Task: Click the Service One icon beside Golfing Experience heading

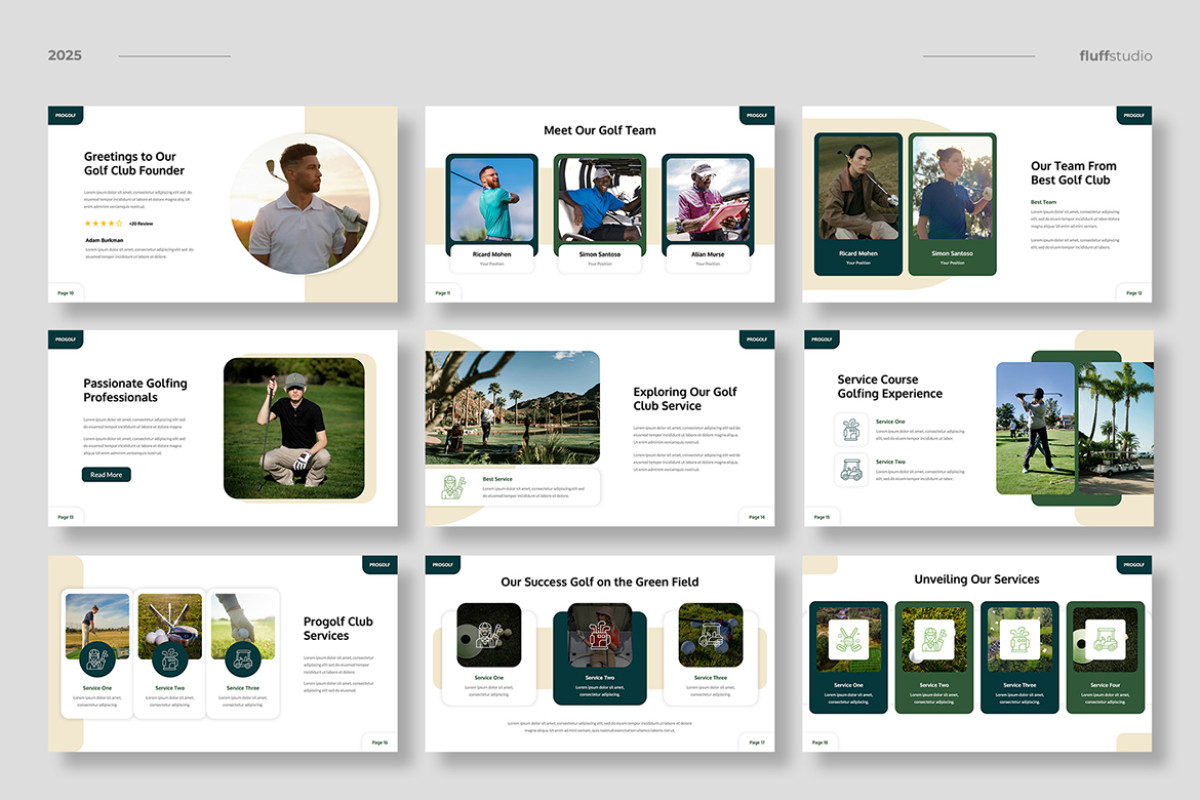Action: [x=850, y=427]
